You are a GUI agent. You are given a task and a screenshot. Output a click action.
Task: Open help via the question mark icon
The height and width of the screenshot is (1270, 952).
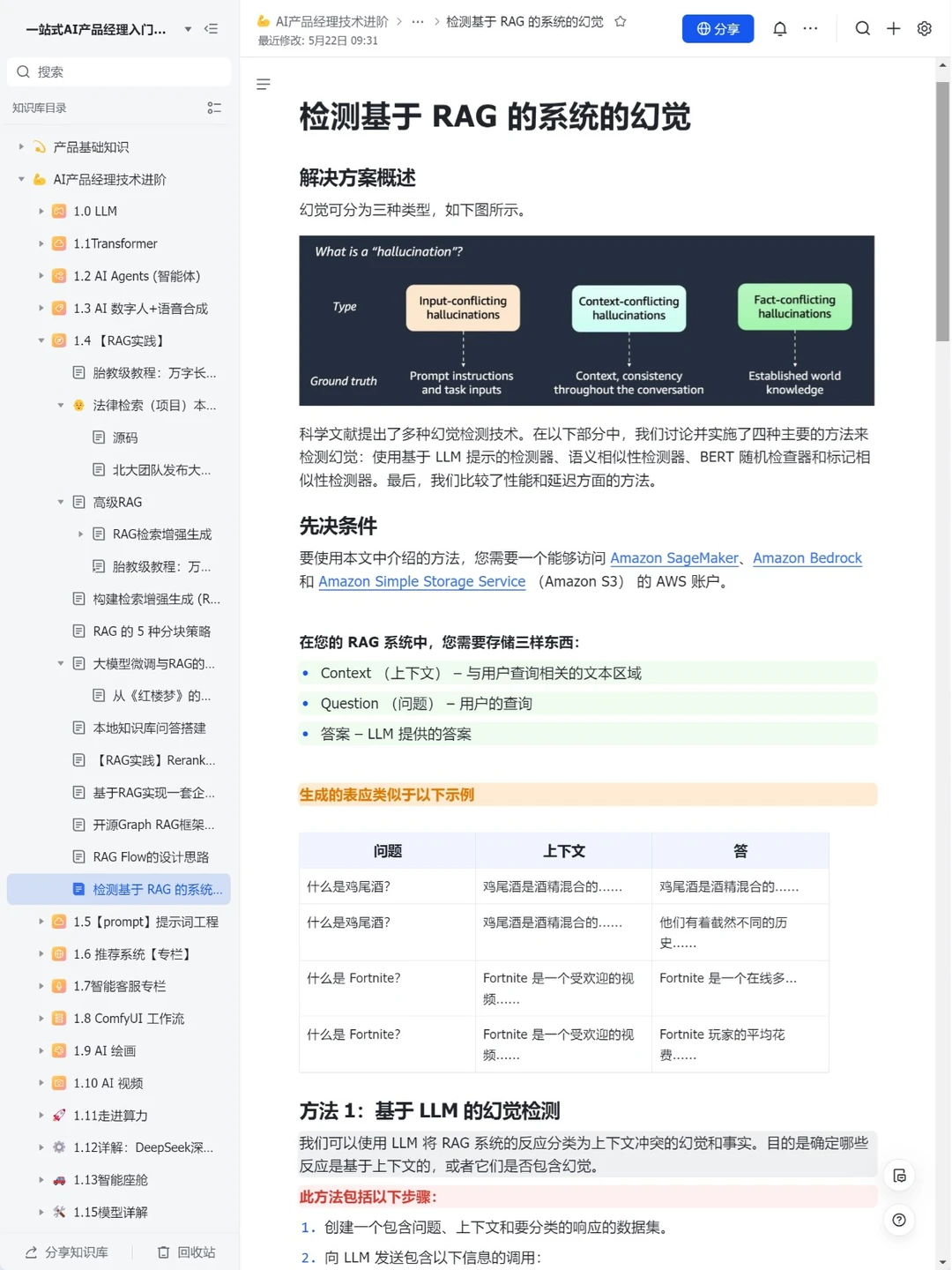pyautogui.click(x=899, y=1220)
